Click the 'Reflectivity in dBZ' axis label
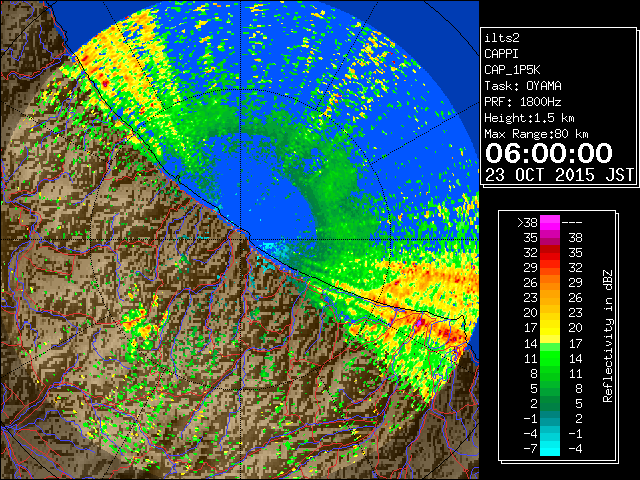 pyautogui.click(x=607, y=336)
